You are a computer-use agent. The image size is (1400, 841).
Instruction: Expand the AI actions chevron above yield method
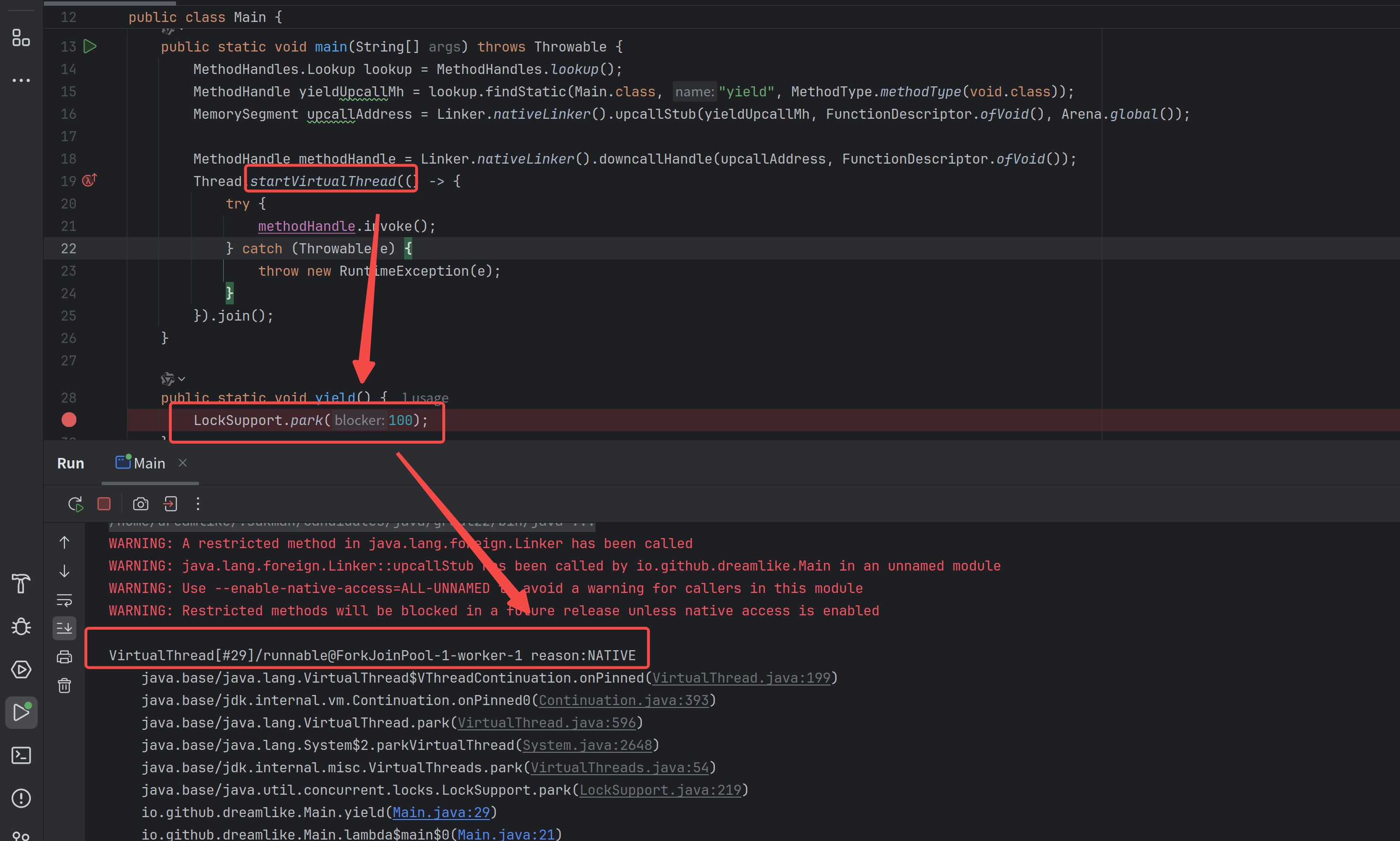tap(181, 379)
